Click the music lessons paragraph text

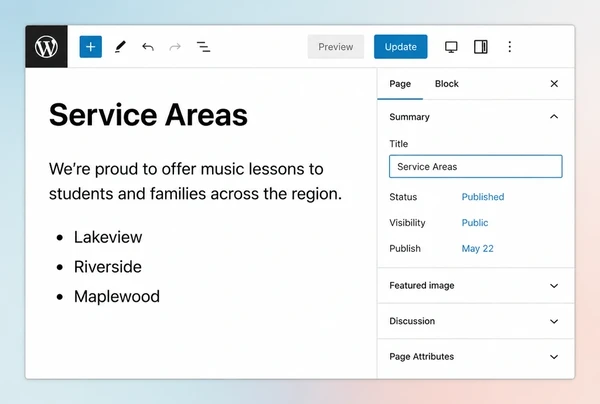(x=195, y=181)
